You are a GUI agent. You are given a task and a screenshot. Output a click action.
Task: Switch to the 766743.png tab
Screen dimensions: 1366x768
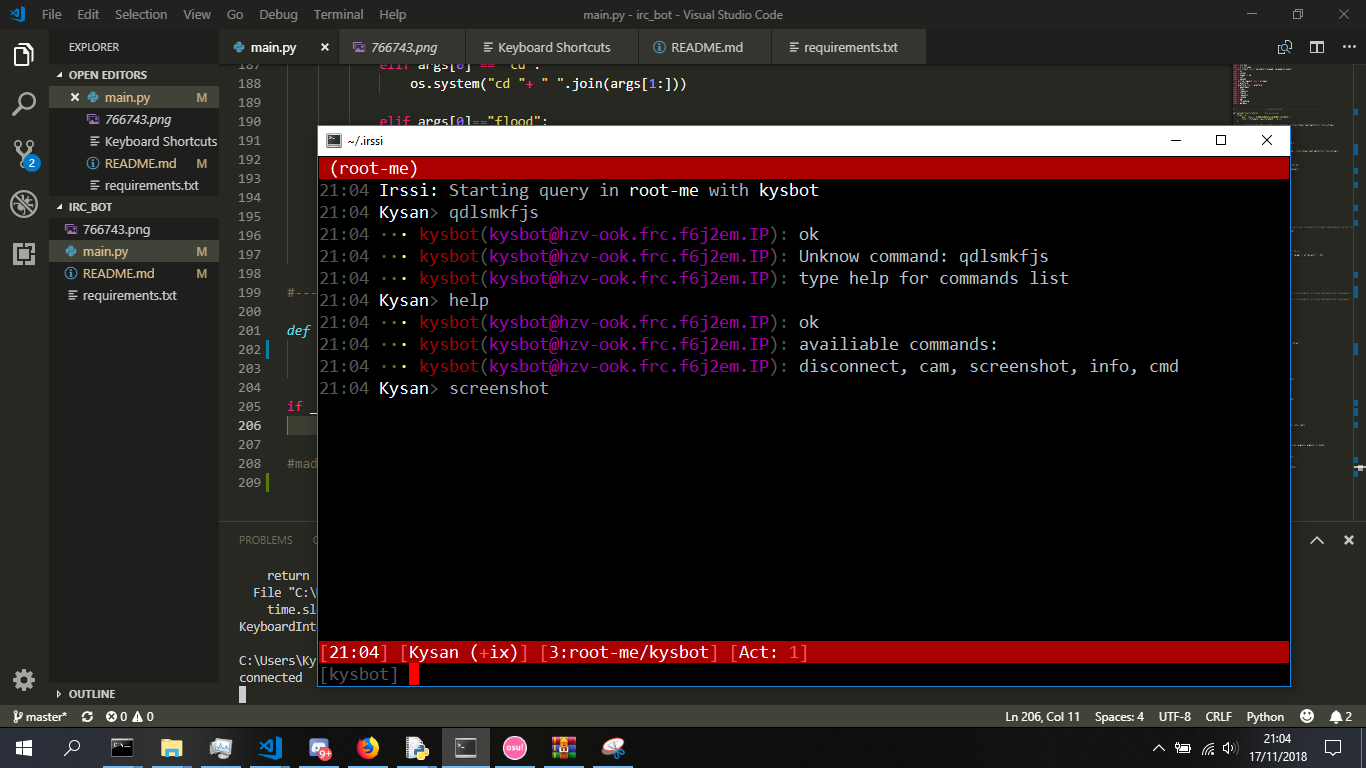point(403,47)
